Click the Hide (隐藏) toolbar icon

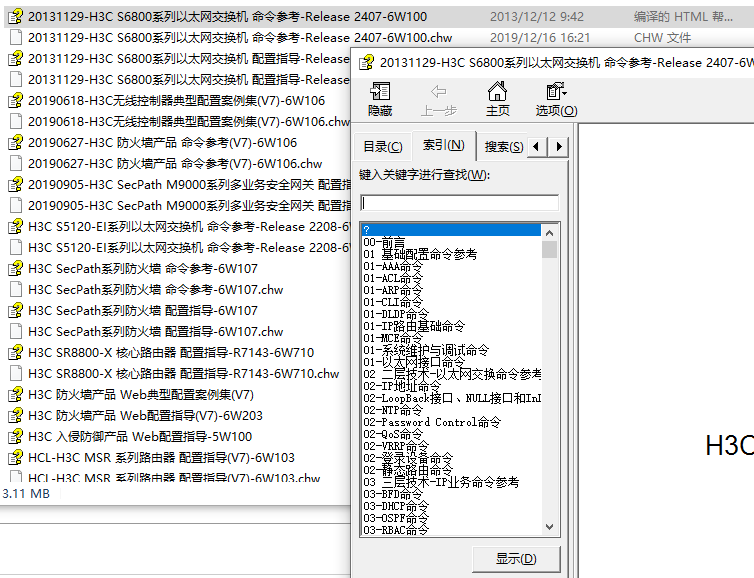tap(380, 91)
